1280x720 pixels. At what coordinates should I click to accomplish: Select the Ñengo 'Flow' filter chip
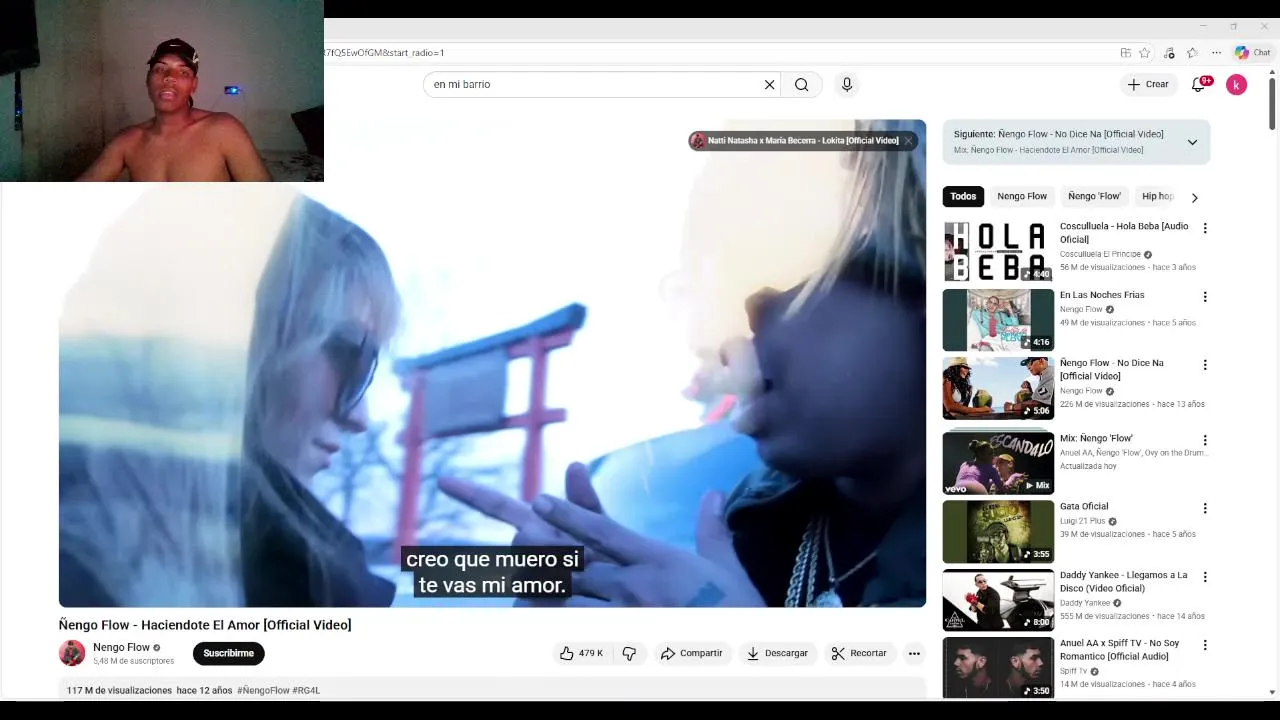[1094, 197]
